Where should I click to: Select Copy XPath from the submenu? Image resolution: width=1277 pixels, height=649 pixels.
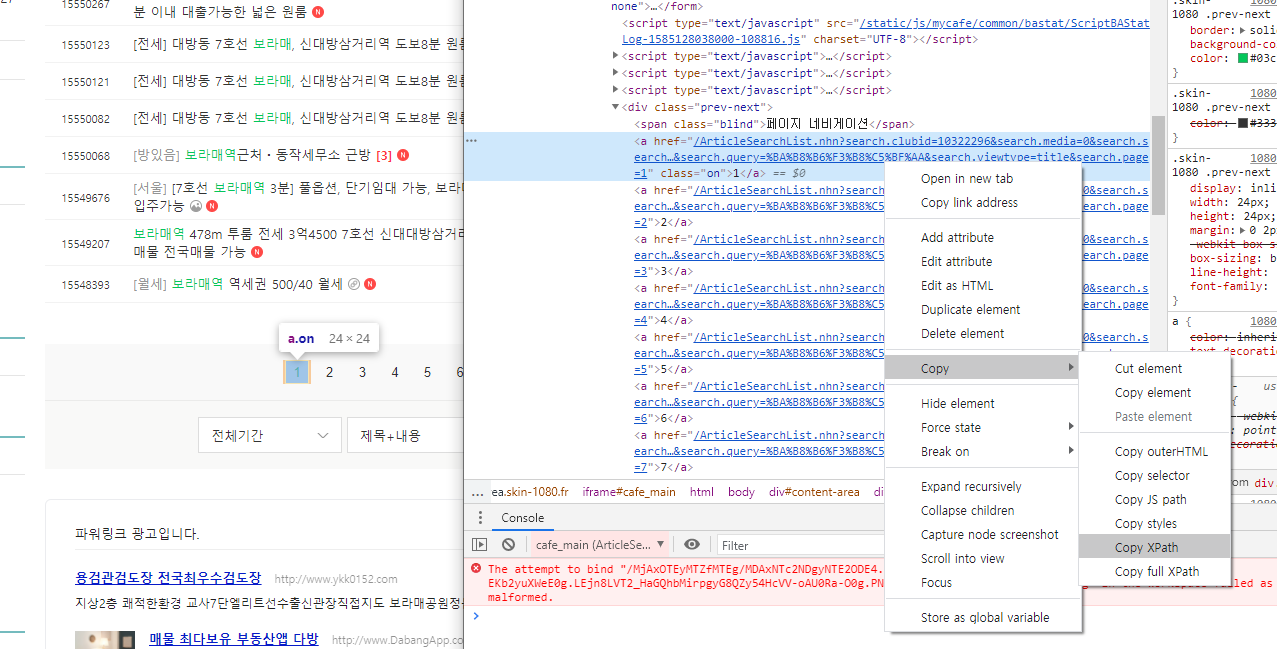(1154, 547)
